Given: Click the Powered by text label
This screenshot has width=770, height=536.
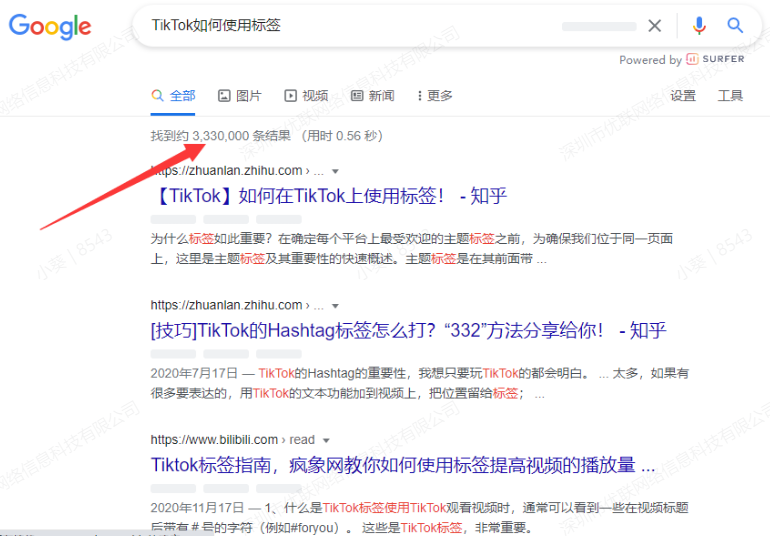Looking at the screenshot, I should 650,60.
